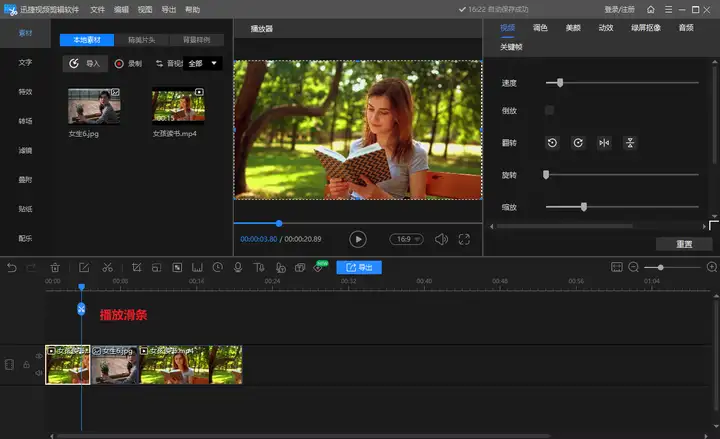Lock the video track
This screenshot has width=720, height=439.
coord(27,365)
